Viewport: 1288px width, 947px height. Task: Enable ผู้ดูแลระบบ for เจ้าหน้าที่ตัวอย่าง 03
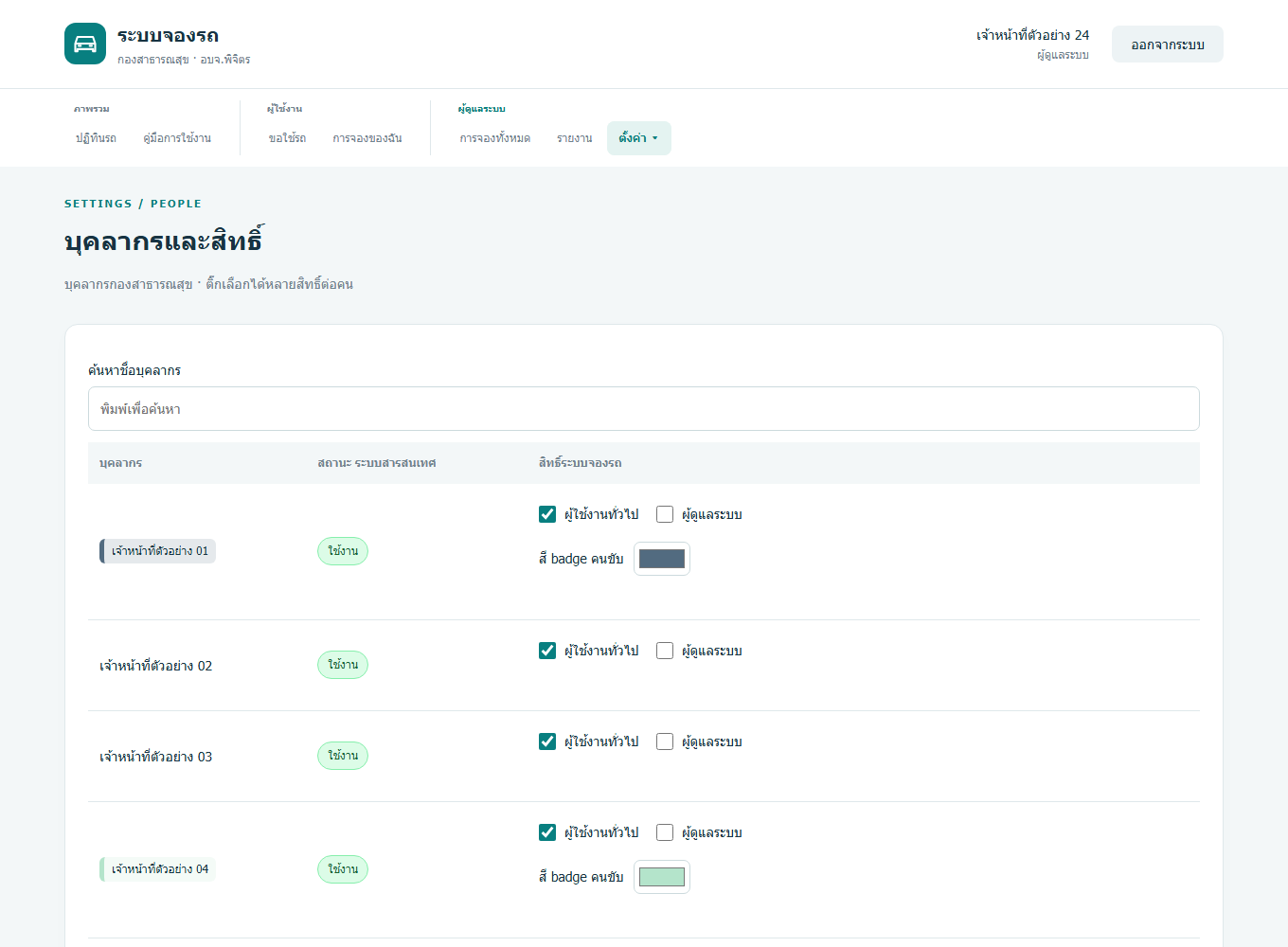[x=665, y=742]
